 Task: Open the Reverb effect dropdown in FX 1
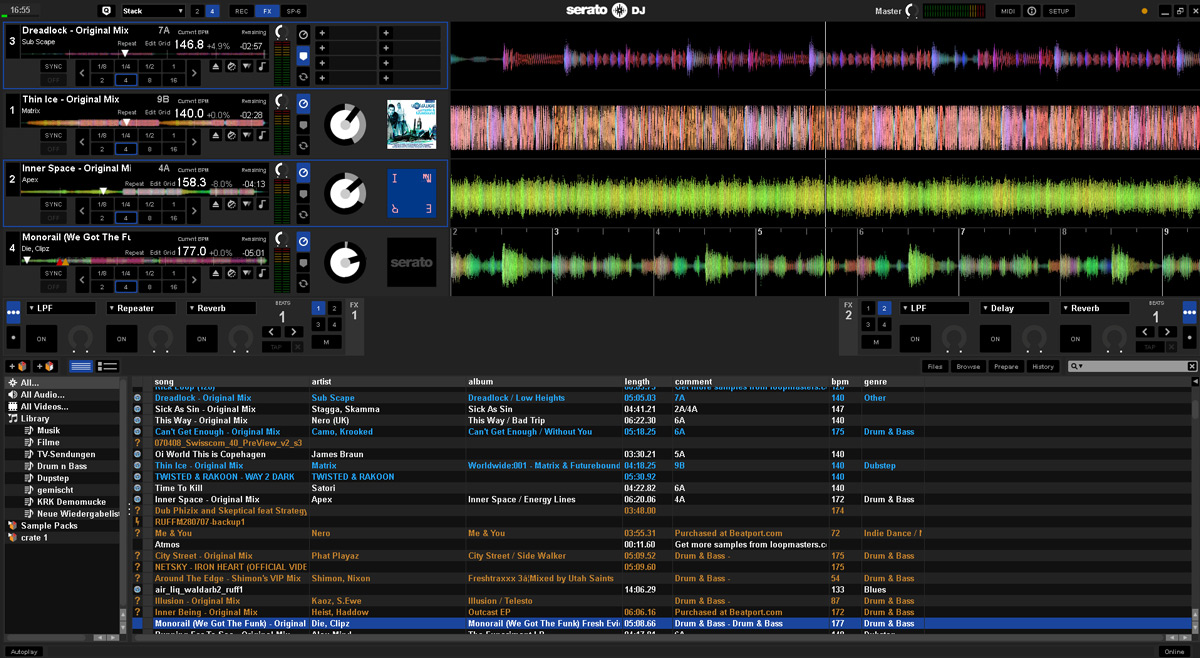point(220,308)
